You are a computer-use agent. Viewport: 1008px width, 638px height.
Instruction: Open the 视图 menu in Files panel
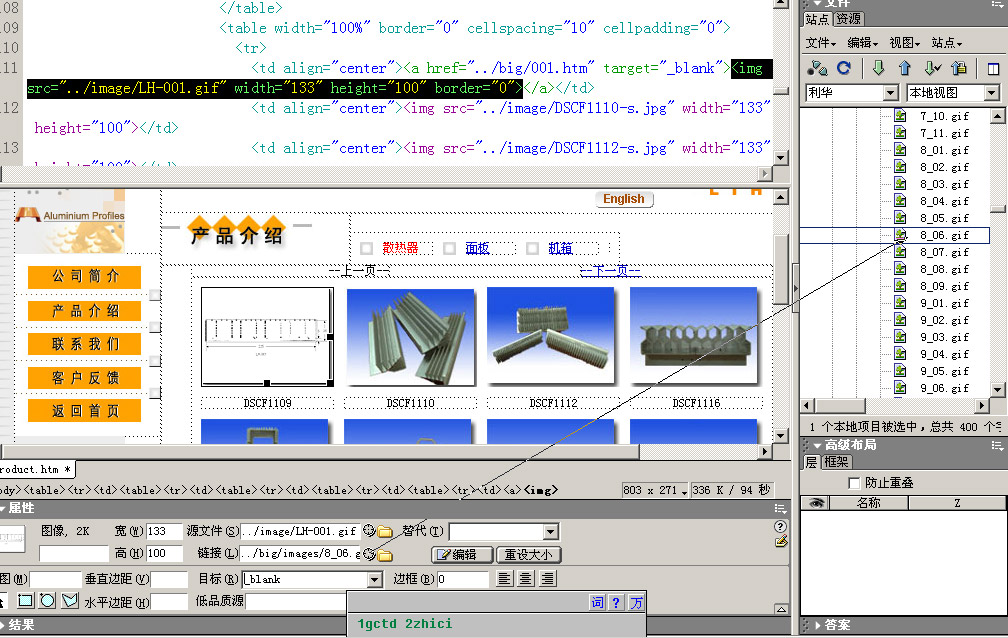point(904,43)
